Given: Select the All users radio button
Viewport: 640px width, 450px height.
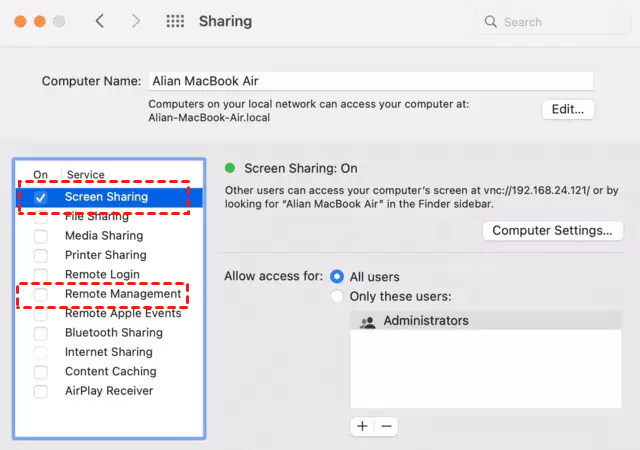Looking at the screenshot, I should [x=337, y=276].
